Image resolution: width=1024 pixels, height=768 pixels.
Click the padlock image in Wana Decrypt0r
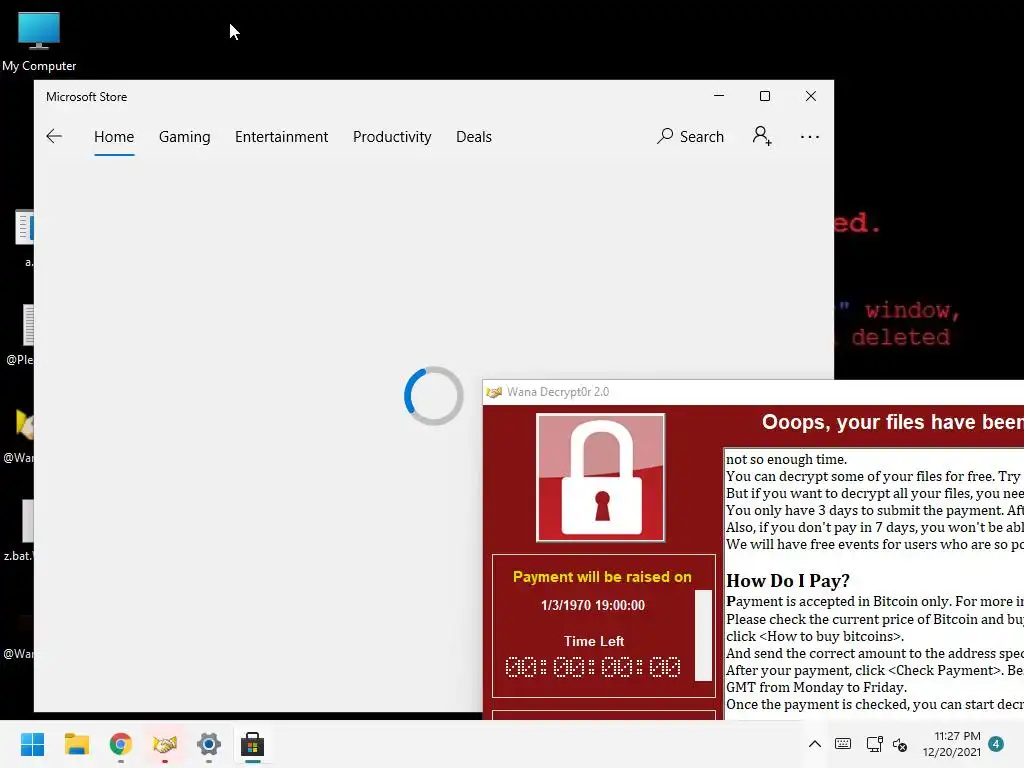(601, 477)
